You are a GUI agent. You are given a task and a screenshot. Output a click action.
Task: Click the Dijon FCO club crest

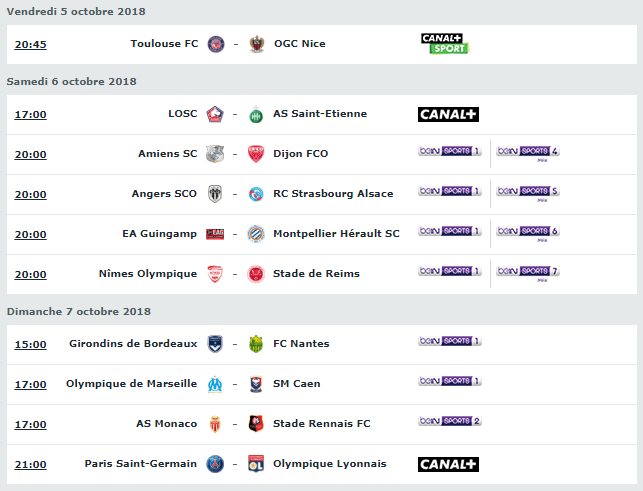tap(256, 154)
